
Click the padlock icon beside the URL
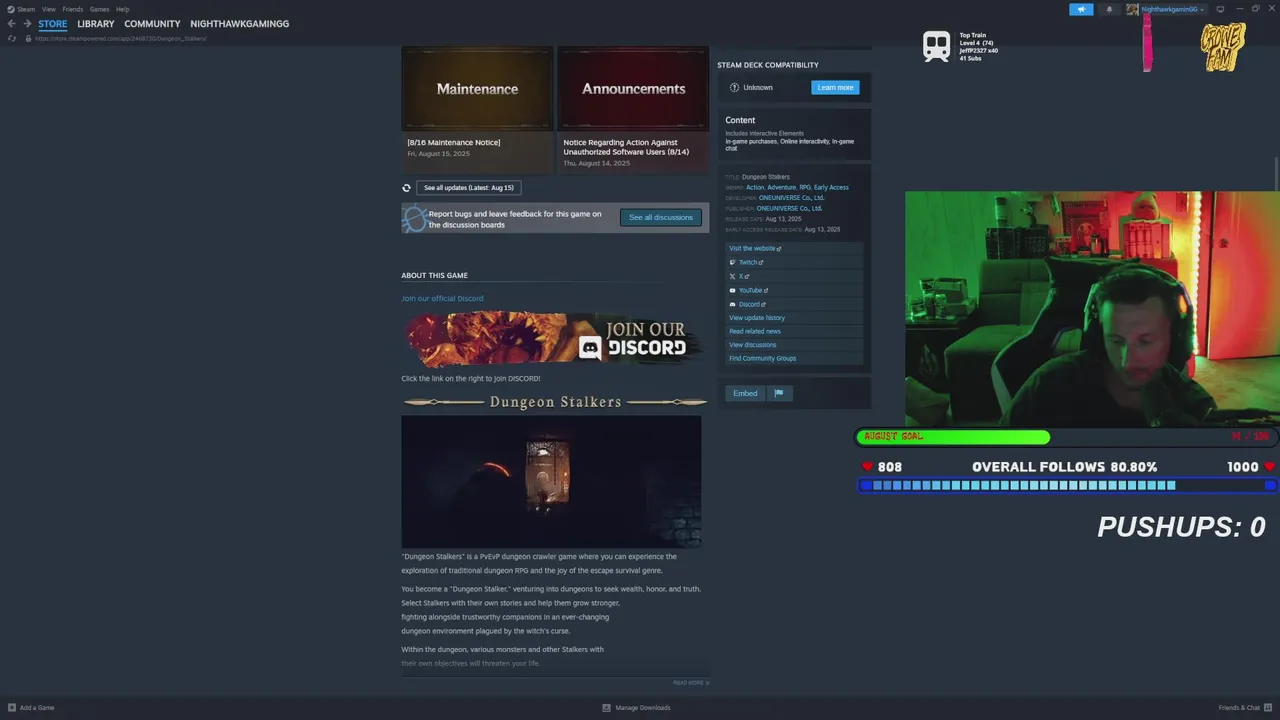[x=28, y=38]
